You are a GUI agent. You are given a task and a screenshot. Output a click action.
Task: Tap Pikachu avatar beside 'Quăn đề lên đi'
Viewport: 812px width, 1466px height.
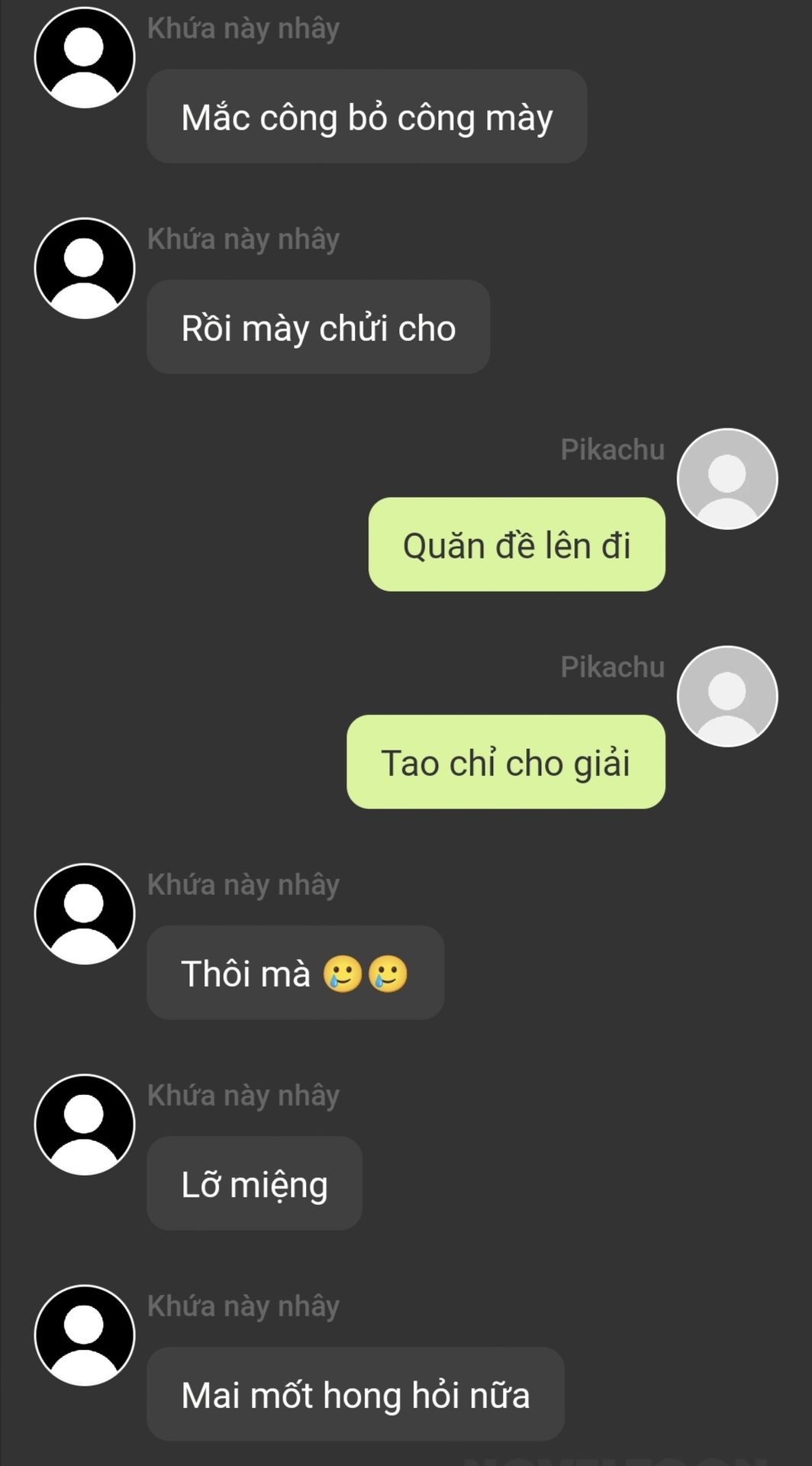(727, 479)
